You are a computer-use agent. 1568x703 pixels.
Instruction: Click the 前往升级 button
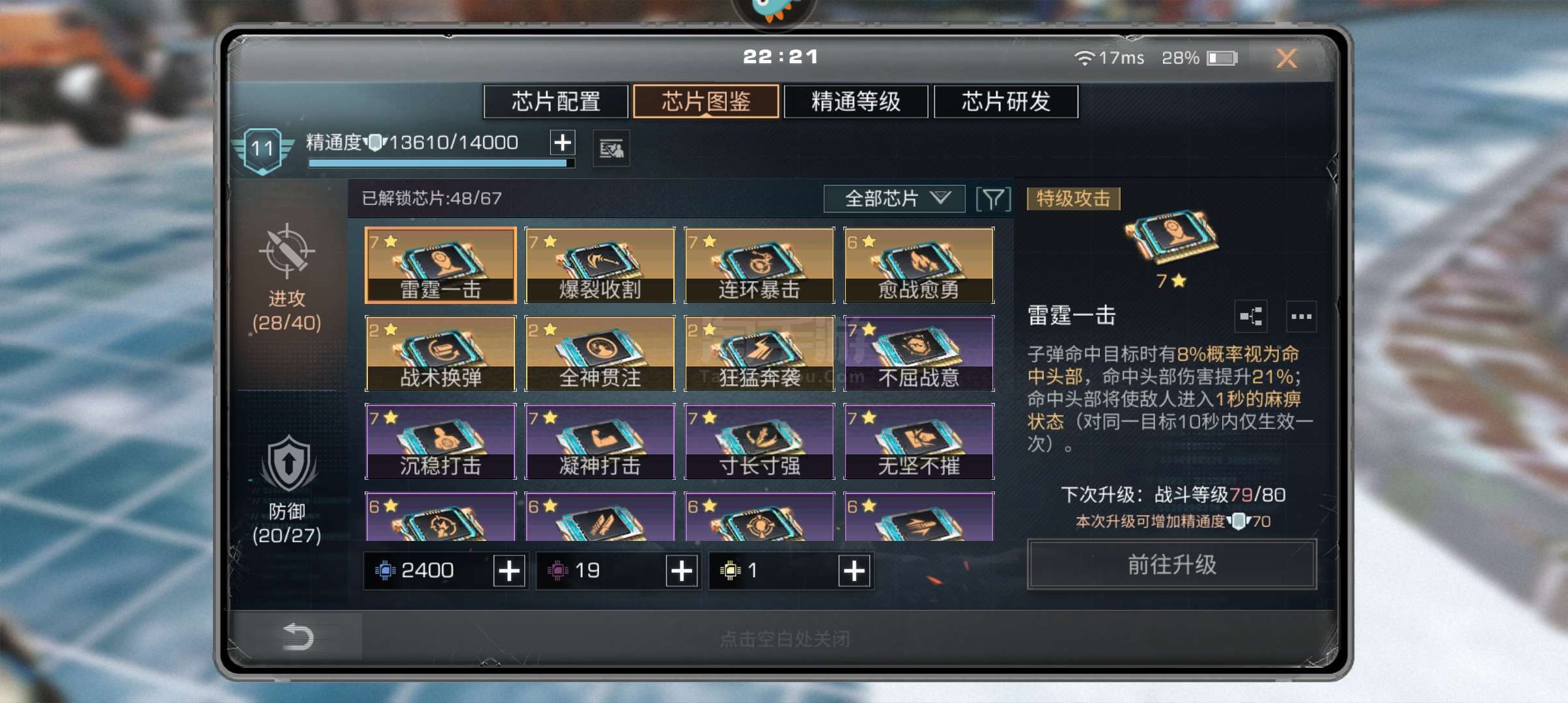click(1171, 564)
